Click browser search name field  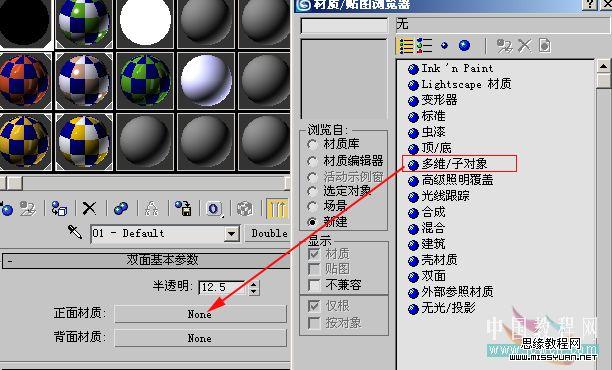click(344, 26)
